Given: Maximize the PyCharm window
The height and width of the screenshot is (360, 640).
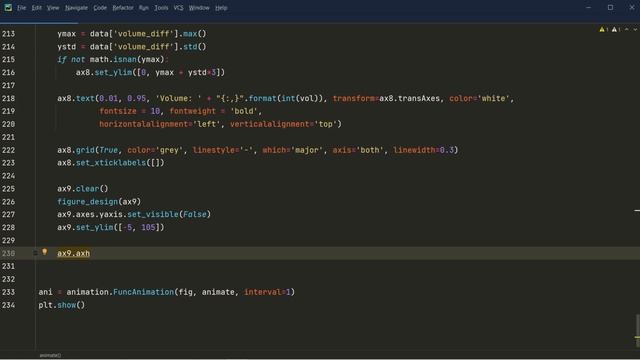Looking at the screenshot, I should tap(610, 7).
